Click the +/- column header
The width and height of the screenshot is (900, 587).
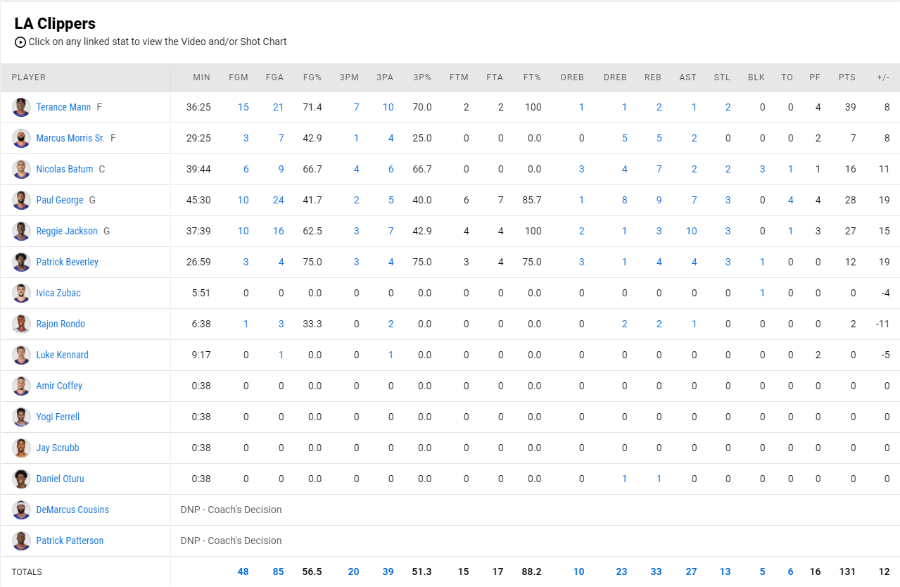pos(883,77)
